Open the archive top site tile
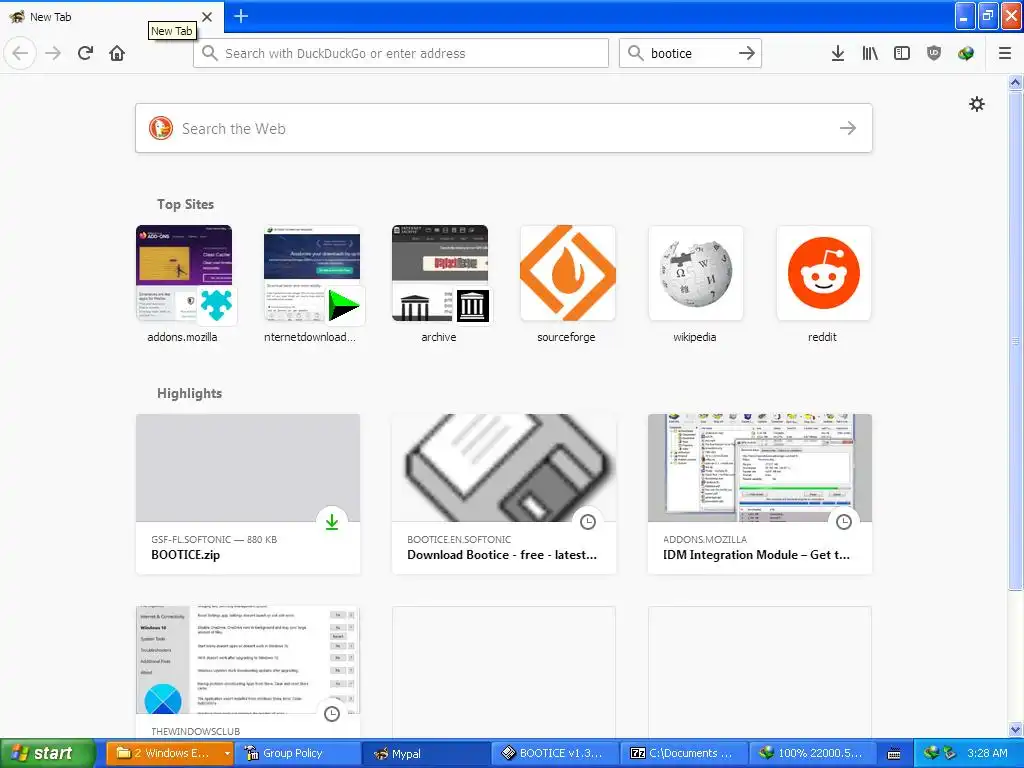This screenshot has height=768, width=1024. [440, 285]
